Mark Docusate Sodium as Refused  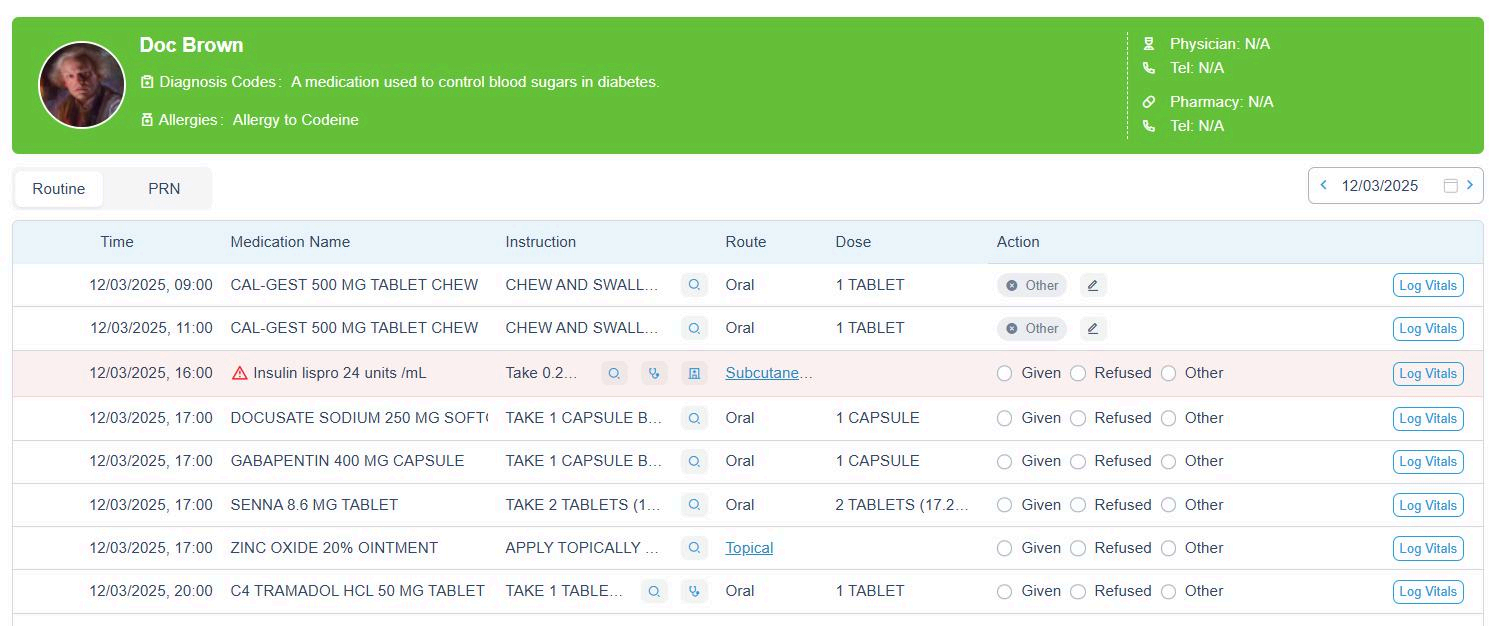click(x=1078, y=418)
